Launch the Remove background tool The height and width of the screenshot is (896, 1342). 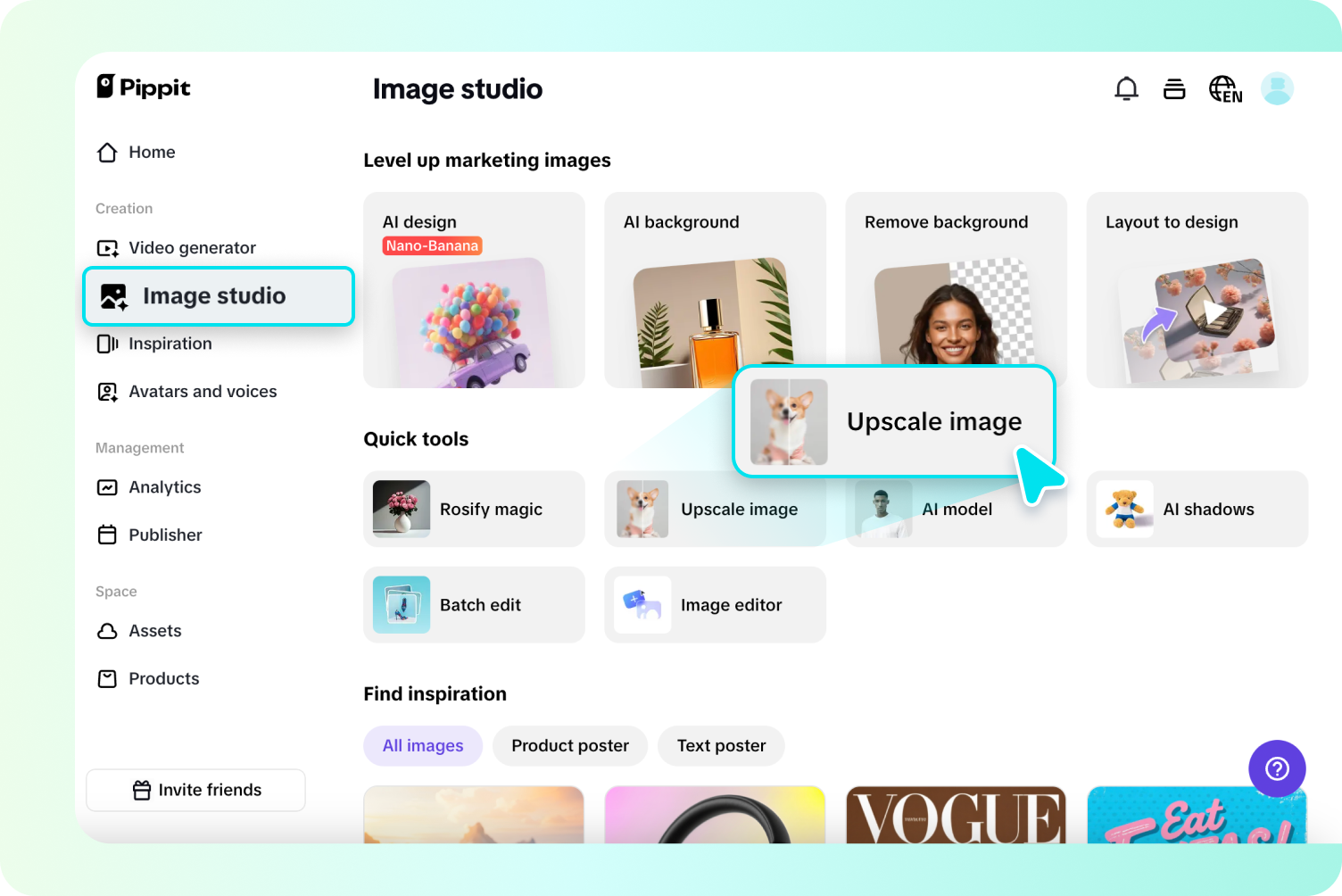[x=956, y=290]
